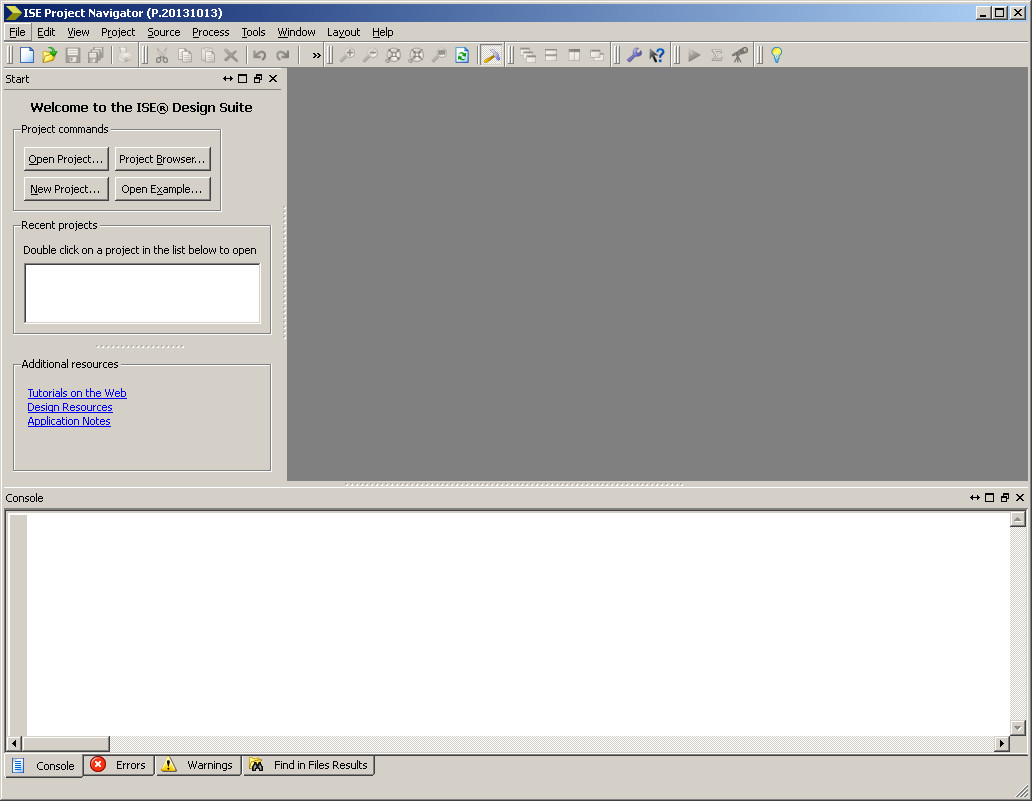The image size is (1032, 801).
Task: Close the Console panel
Action: coord(1020,498)
